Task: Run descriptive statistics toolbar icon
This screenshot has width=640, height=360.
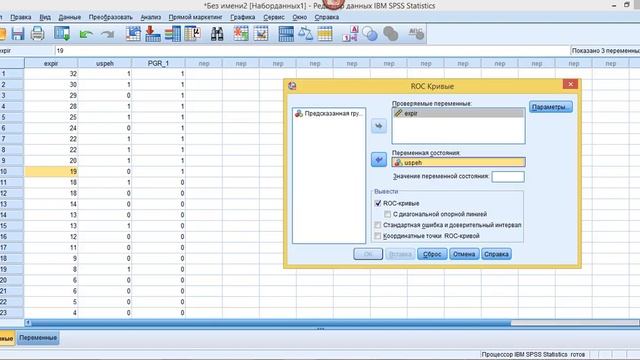Action: [192, 34]
